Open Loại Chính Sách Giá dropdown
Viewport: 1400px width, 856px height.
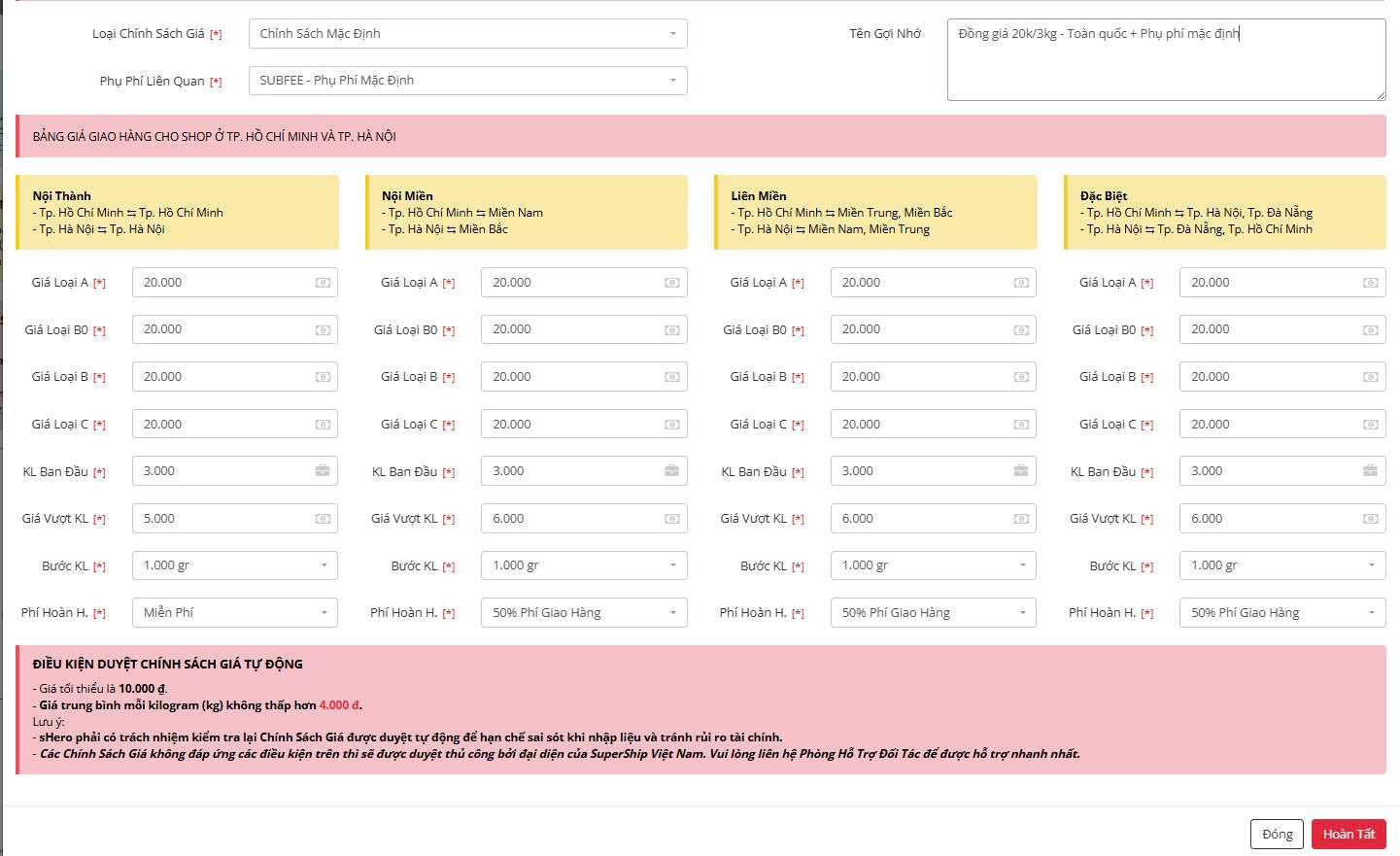point(467,34)
